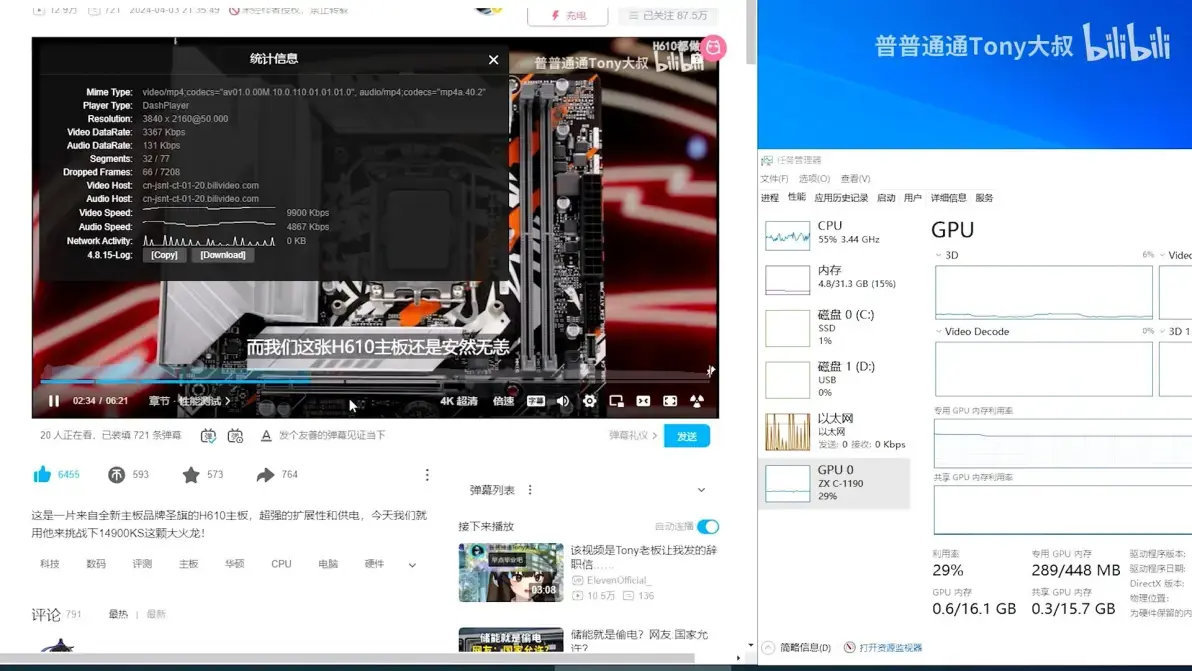Viewport: 1192px width, 671px height.
Task: Select the 评测 tag
Action: coord(142,564)
